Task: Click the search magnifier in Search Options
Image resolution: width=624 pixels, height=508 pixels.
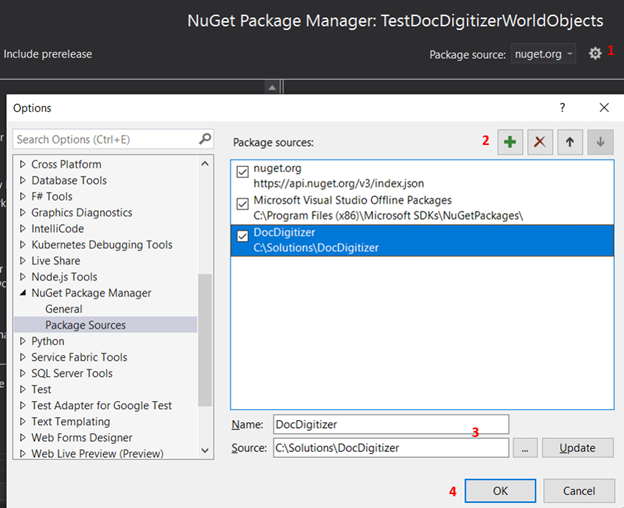Action: point(204,139)
